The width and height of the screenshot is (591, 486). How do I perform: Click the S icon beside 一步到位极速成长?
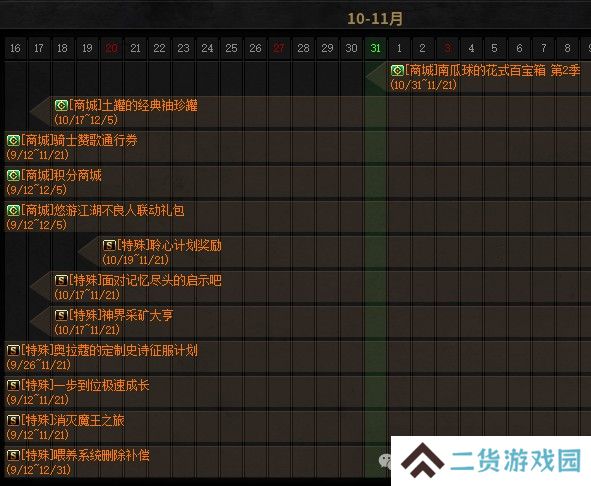pyautogui.click(x=13, y=385)
